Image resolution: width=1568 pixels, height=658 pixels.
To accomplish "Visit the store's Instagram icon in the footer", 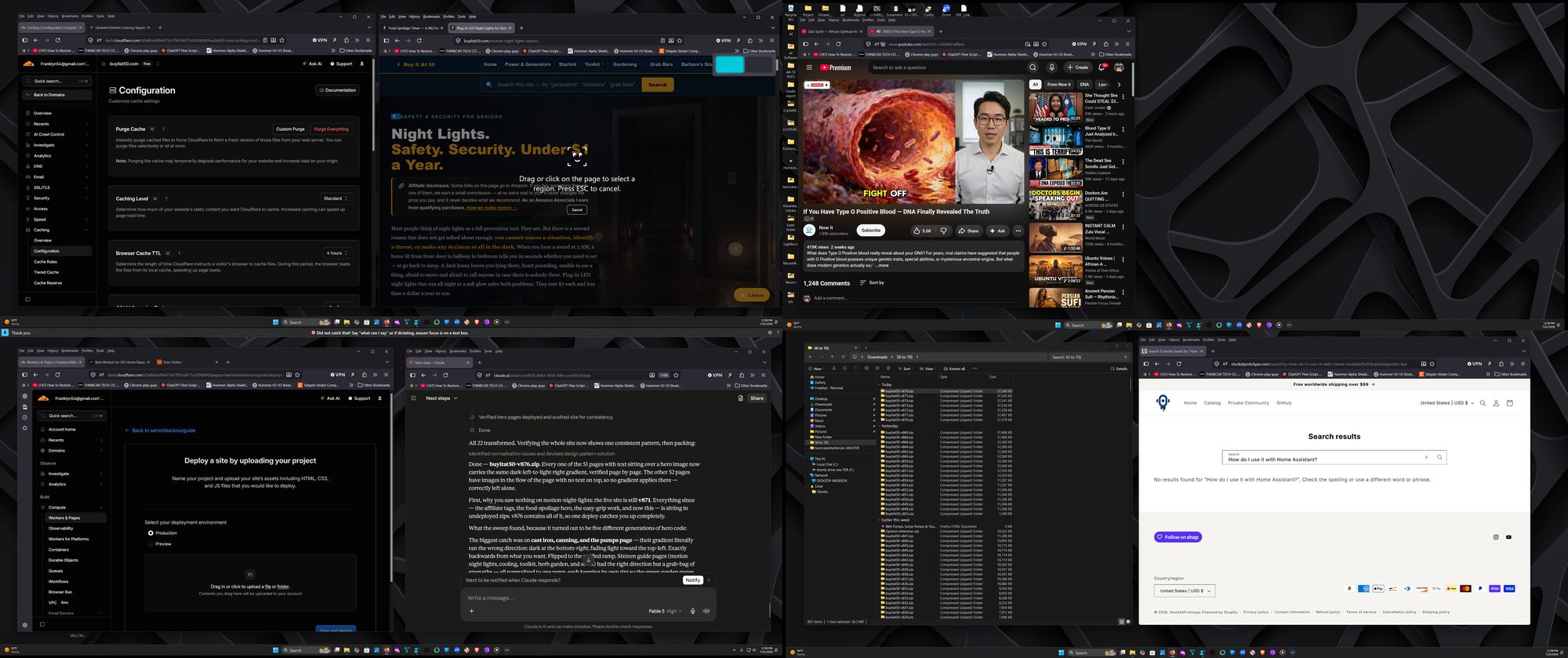I will (x=1496, y=537).
